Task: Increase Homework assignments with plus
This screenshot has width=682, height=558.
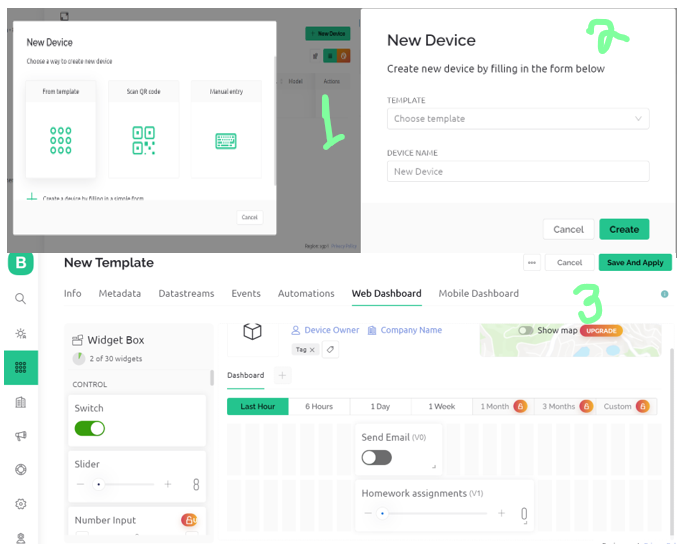Action: coord(501,513)
